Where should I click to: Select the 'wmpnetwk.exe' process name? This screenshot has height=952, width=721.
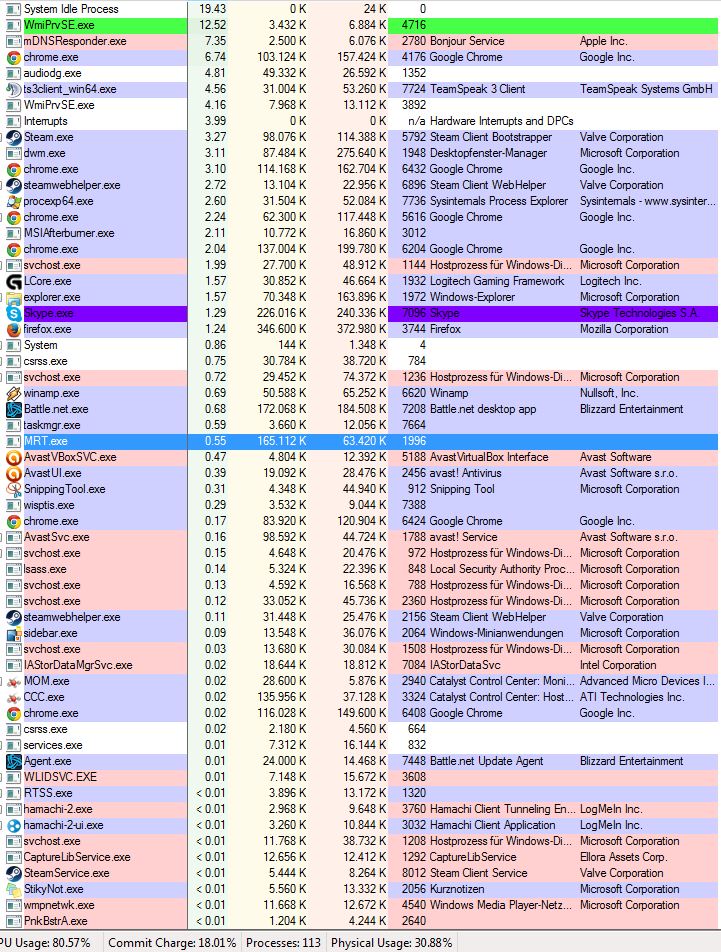tap(59, 905)
